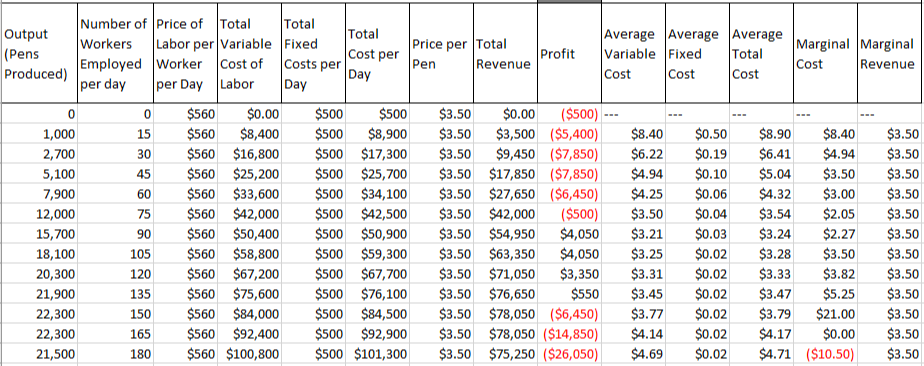The image size is (924, 366).
Task: Click the profit cell ($26,050)
Action: 569,354
